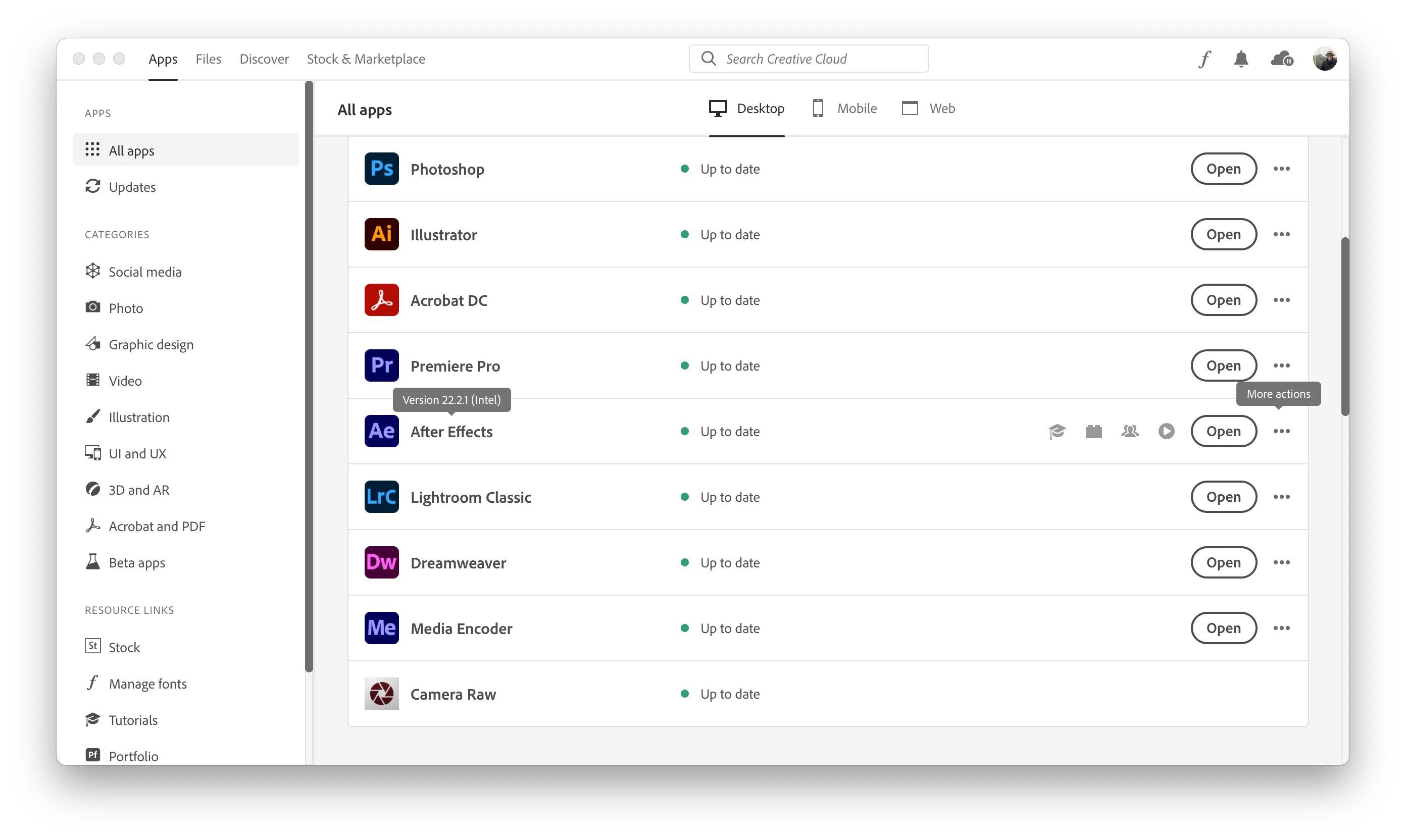Expand the Photoshop three-dot menu

(x=1281, y=169)
